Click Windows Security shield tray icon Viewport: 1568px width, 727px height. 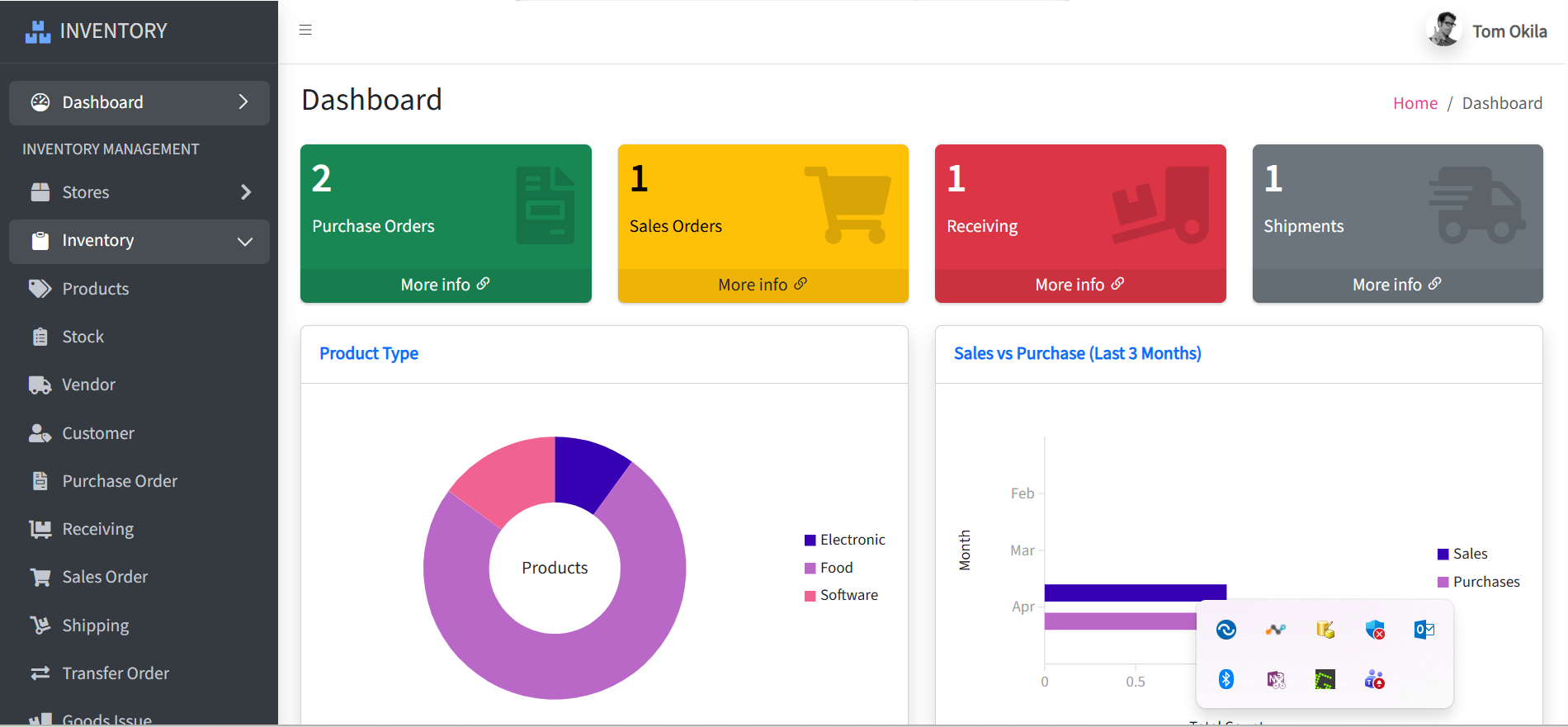coord(1375,630)
